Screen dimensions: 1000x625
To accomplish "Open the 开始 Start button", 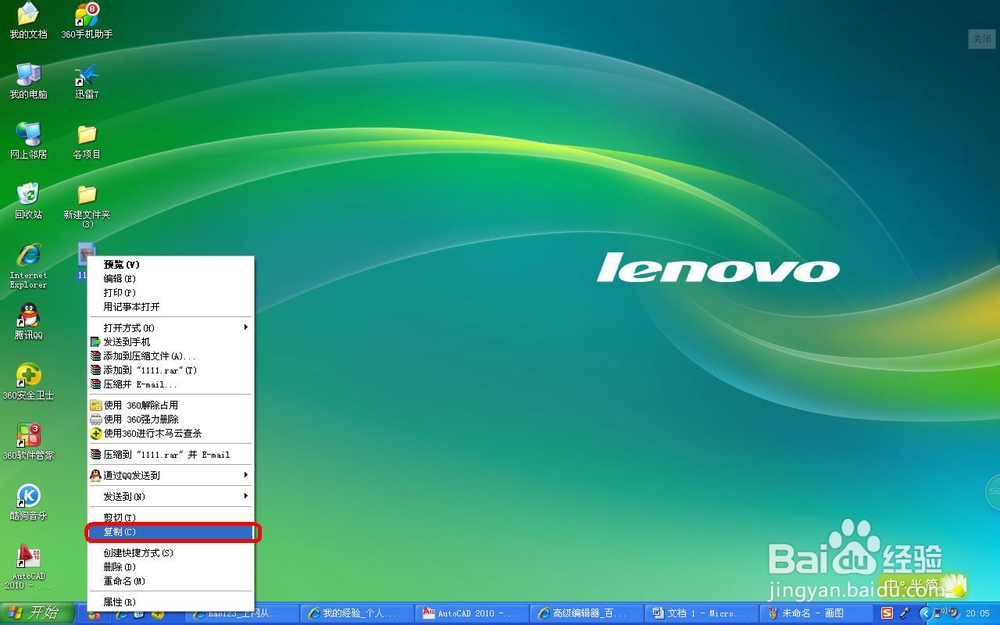I will pyautogui.click(x=37, y=614).
